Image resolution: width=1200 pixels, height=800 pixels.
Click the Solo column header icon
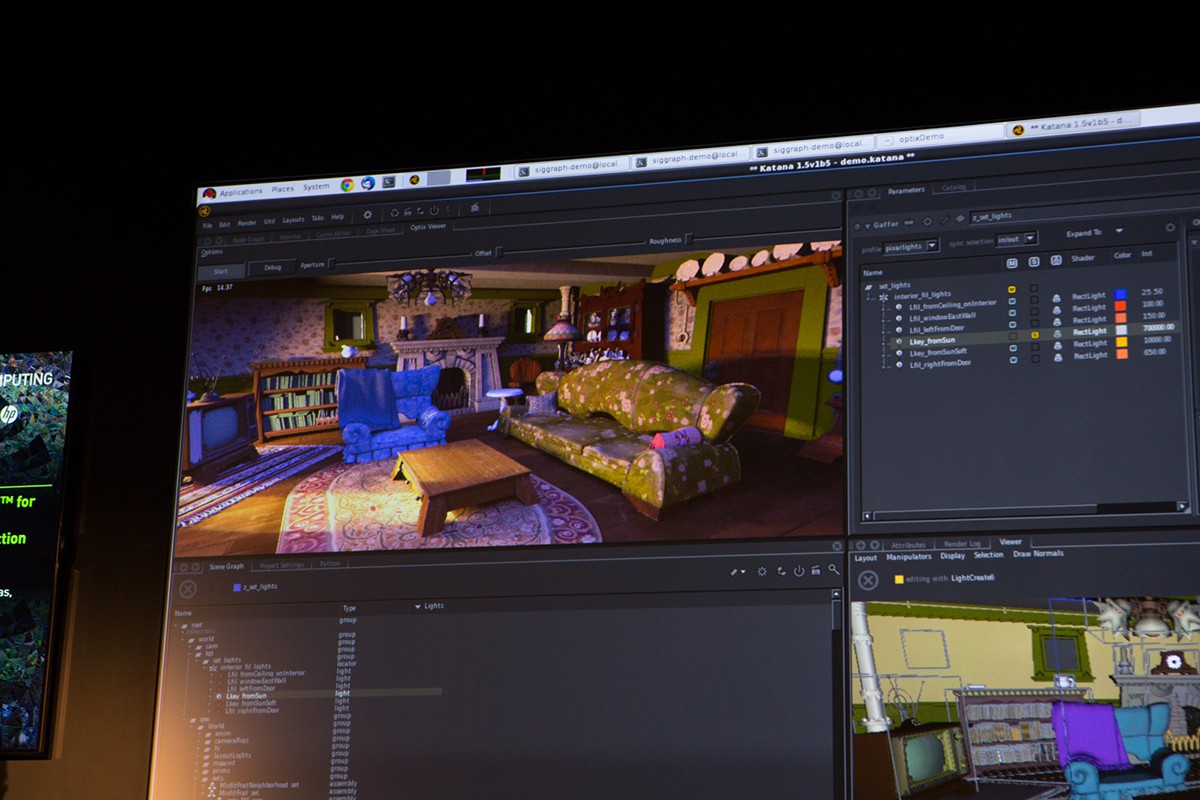(1034, 262)
